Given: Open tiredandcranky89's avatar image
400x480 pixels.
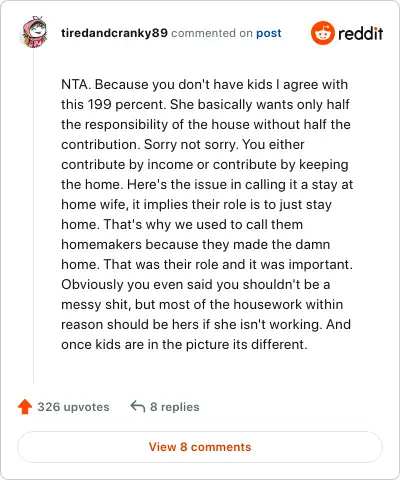Looking at the screenshot, I should 35,32.
